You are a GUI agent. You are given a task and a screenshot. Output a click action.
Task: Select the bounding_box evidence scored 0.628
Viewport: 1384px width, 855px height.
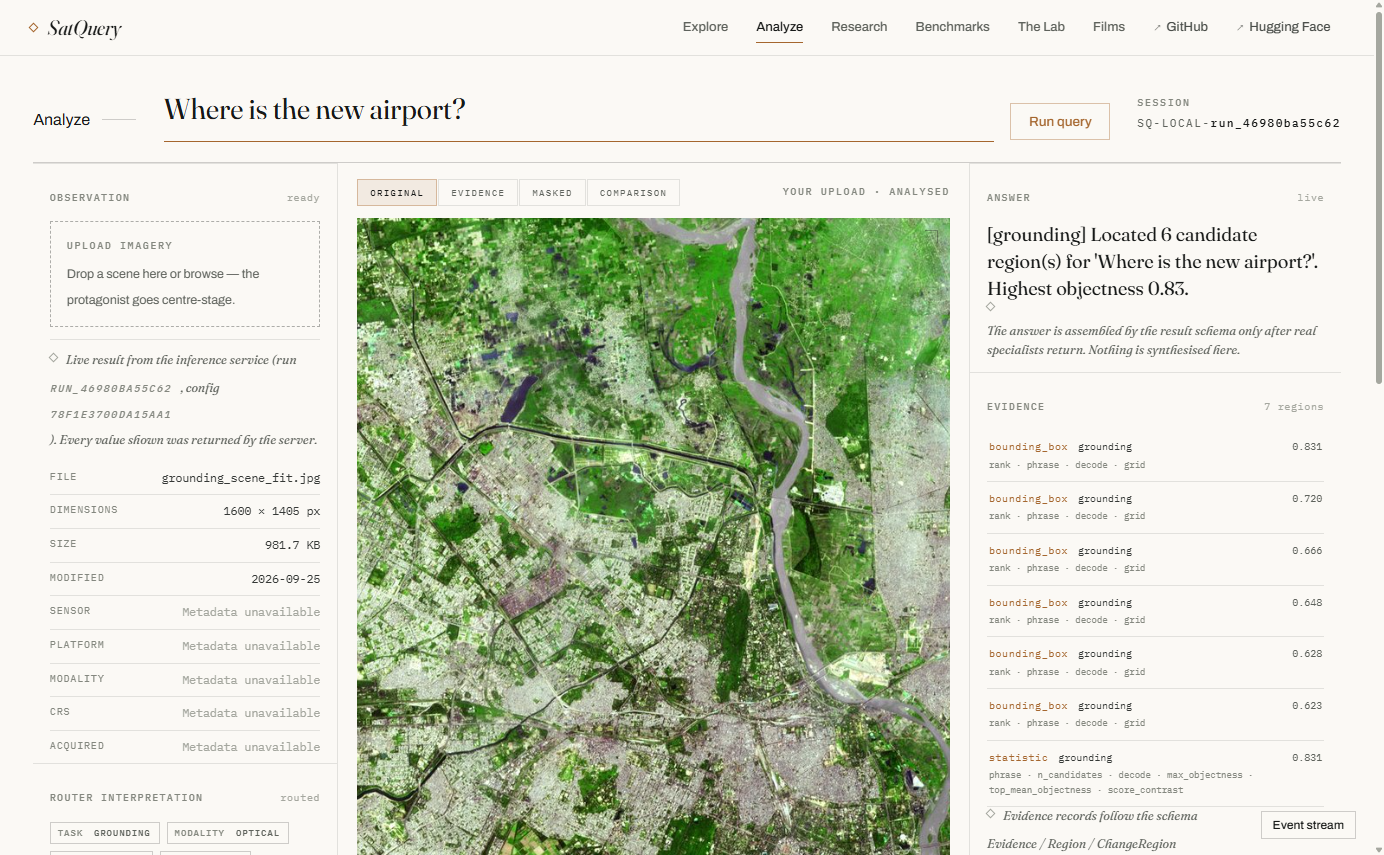[1155, 663]
